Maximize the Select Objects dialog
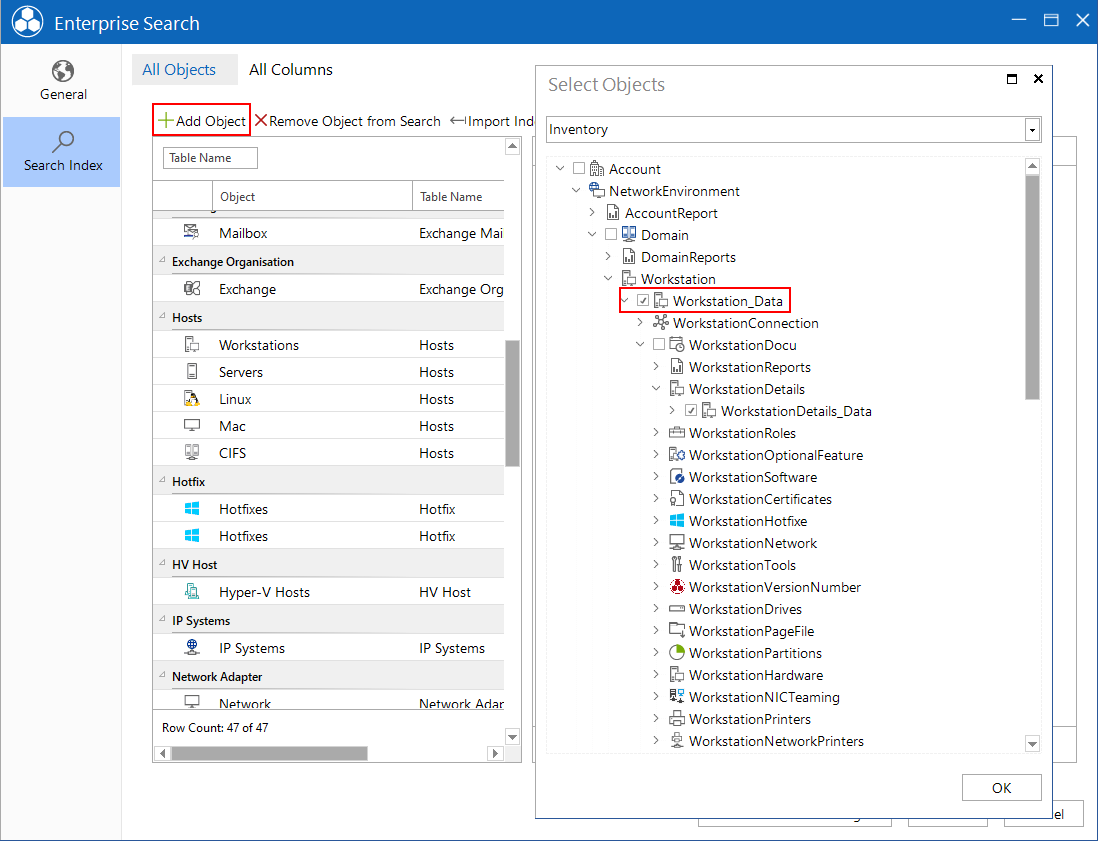 [x=1011, y=79]
